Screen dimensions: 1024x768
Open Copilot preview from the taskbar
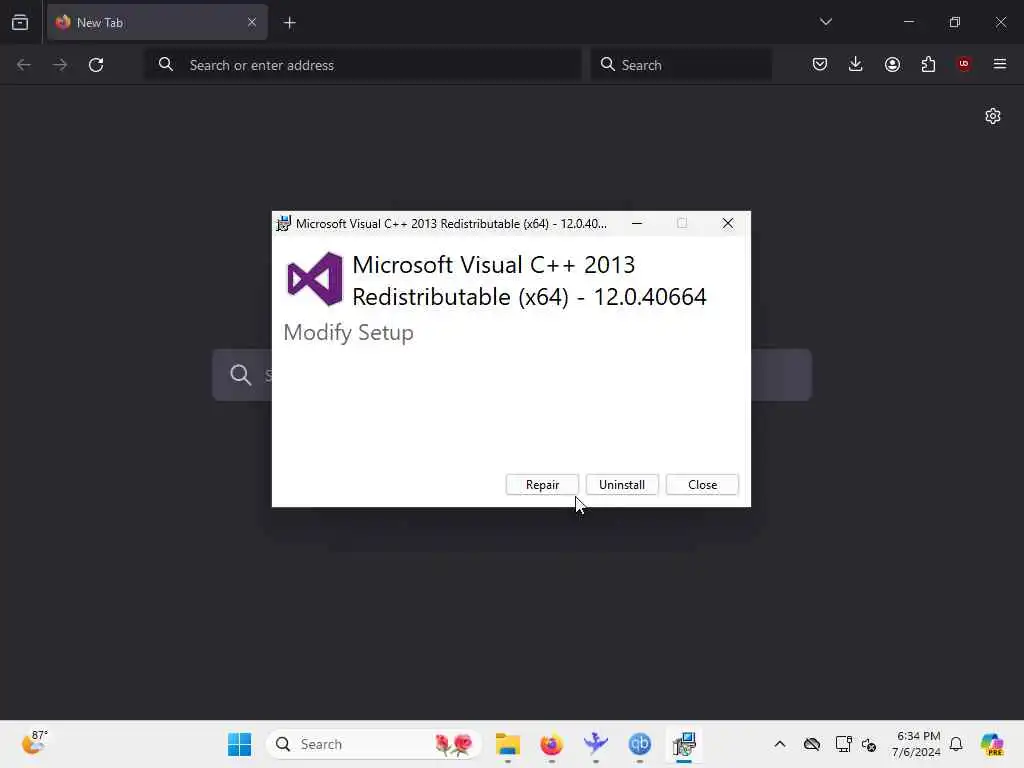[991, 744]
